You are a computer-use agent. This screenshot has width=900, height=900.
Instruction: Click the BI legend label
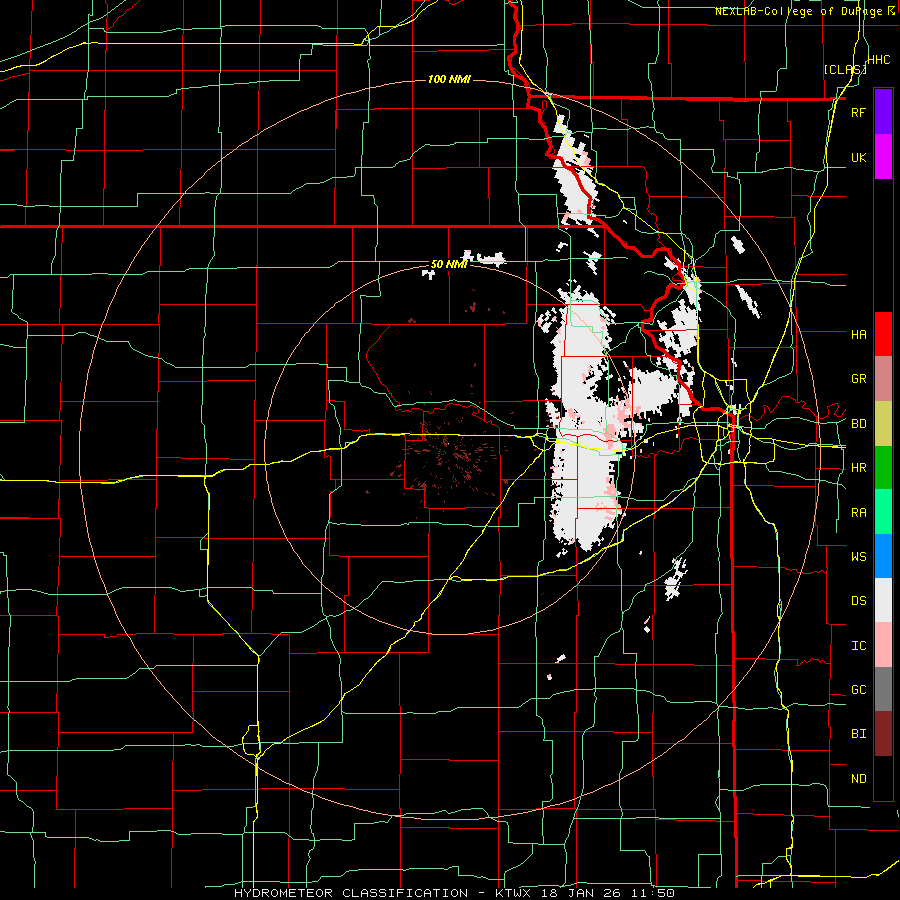pyautogui.click(x=858, y=734)
